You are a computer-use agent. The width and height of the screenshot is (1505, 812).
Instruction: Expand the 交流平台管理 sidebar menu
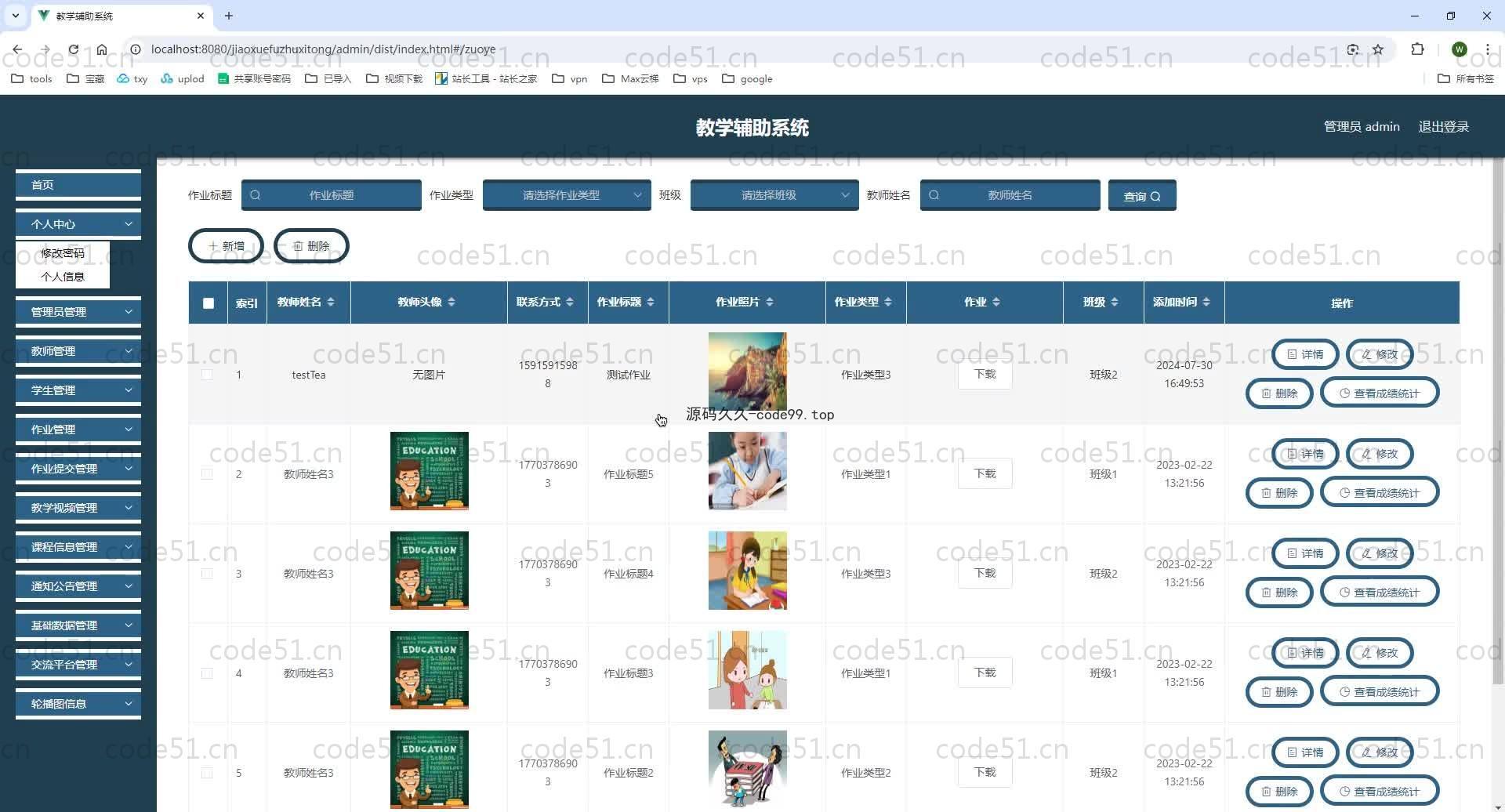click(78, 665)
